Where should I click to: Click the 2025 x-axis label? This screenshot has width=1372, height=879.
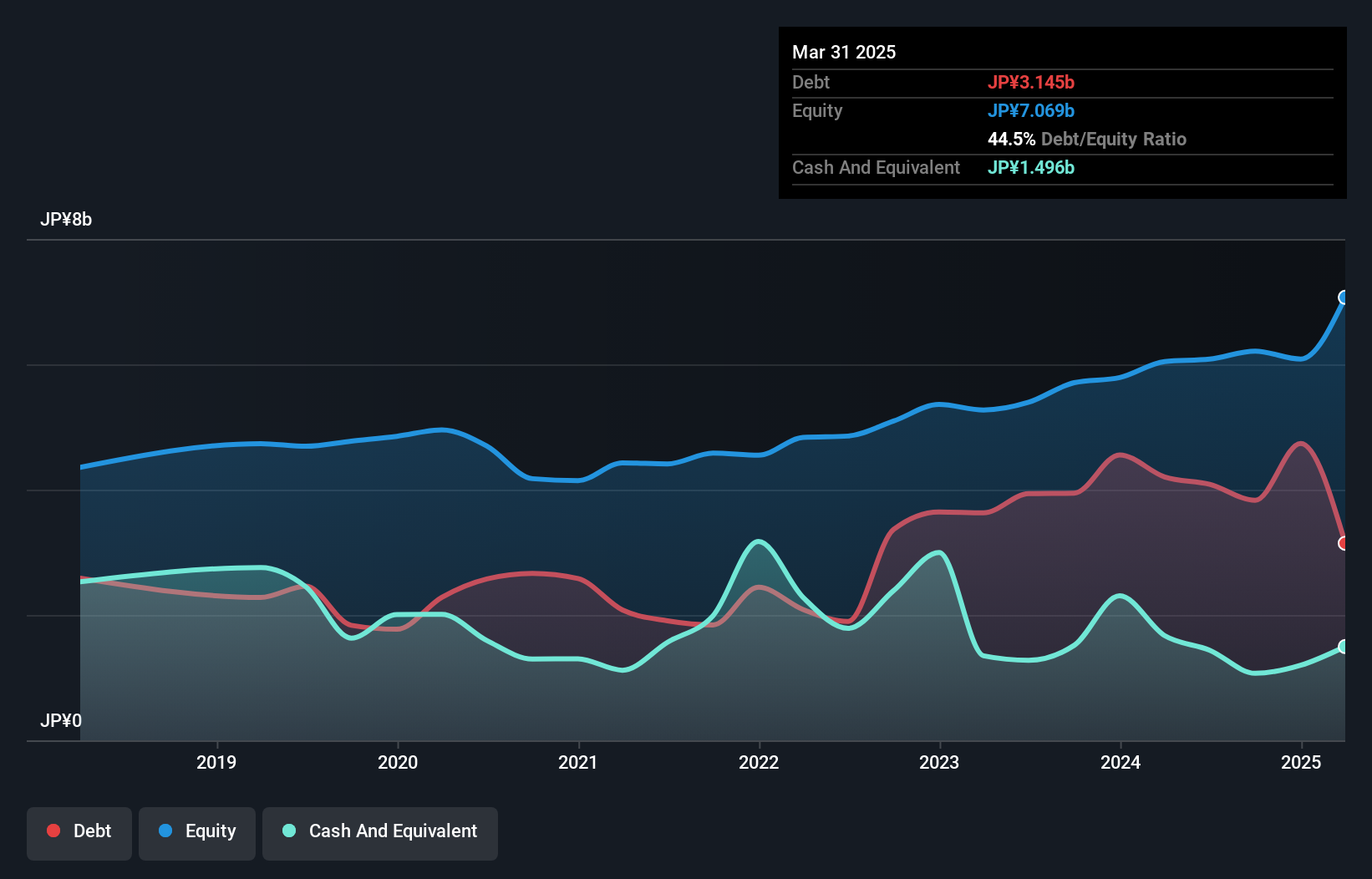click(x=1301, y=762)
